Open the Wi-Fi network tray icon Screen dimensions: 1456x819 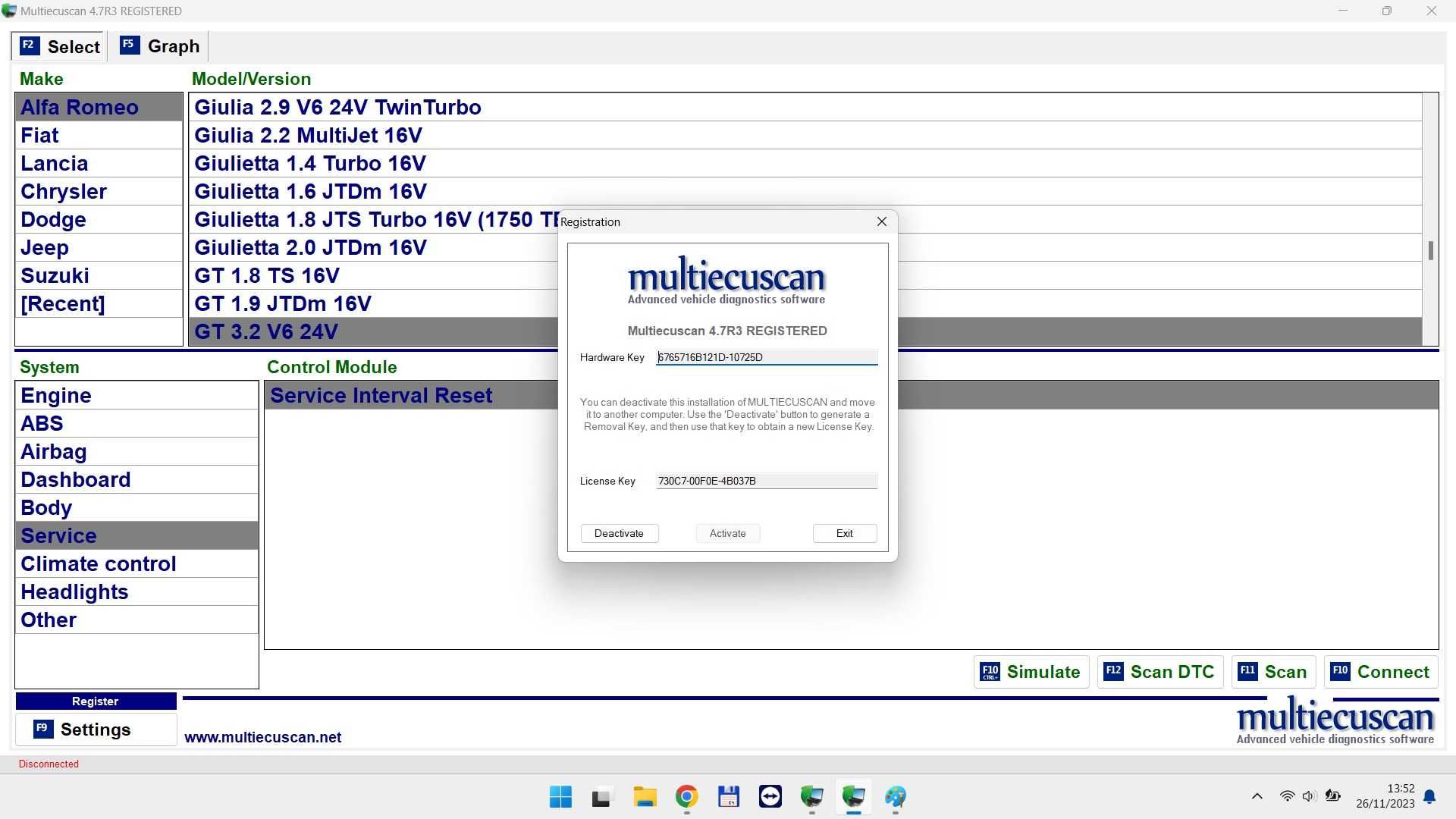point(1287,796)
